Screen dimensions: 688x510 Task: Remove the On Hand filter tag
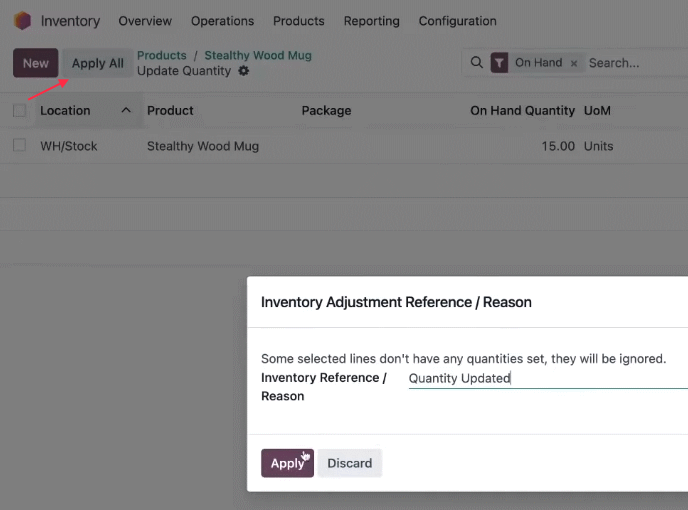(x=573, y=63)
